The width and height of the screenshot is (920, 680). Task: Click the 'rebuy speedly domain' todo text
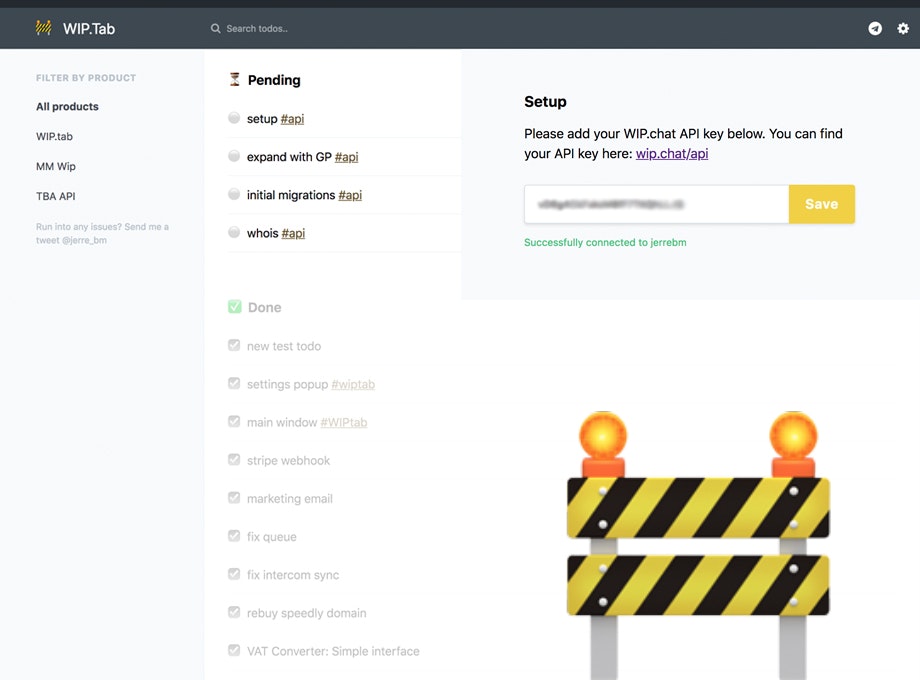click(306, 613)
